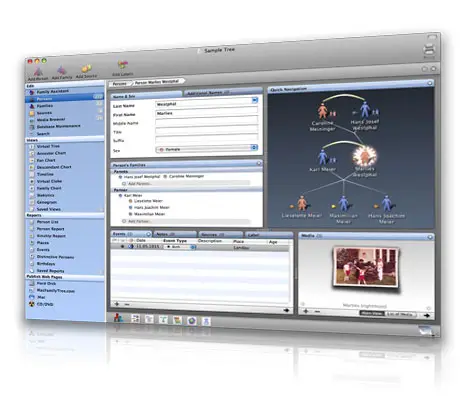The width and height of the screenshot is (470, 400).
Task: Select Karl Meier figure in Quick Navigation
Action: point(323,157)
